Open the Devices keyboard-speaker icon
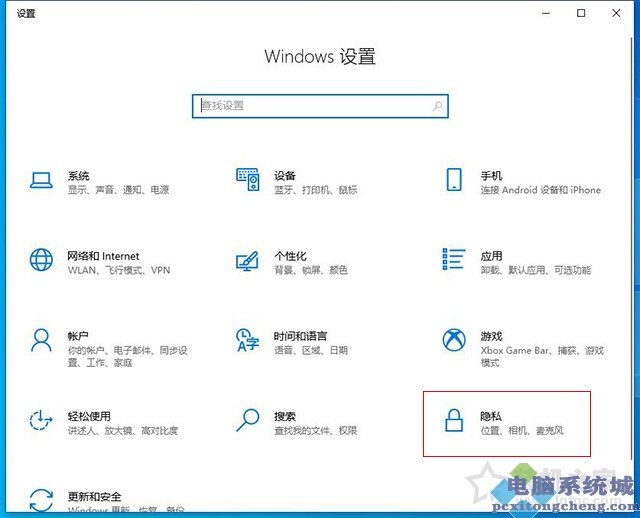 click(248, 180)
